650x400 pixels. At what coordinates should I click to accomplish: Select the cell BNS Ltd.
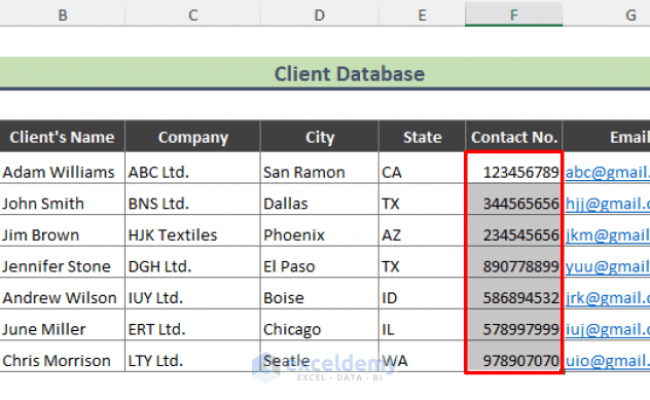193,199
